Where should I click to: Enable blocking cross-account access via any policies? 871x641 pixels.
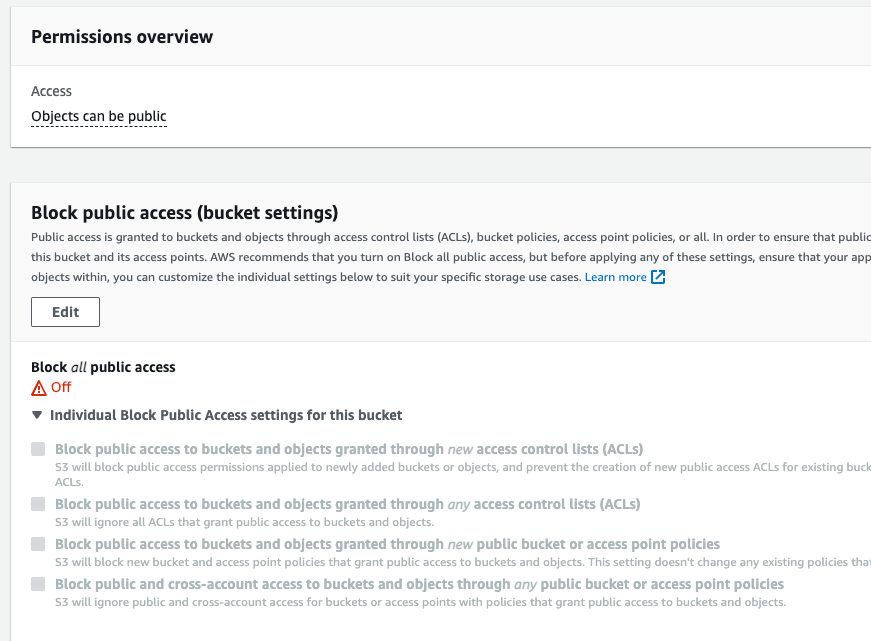[37, 583]
